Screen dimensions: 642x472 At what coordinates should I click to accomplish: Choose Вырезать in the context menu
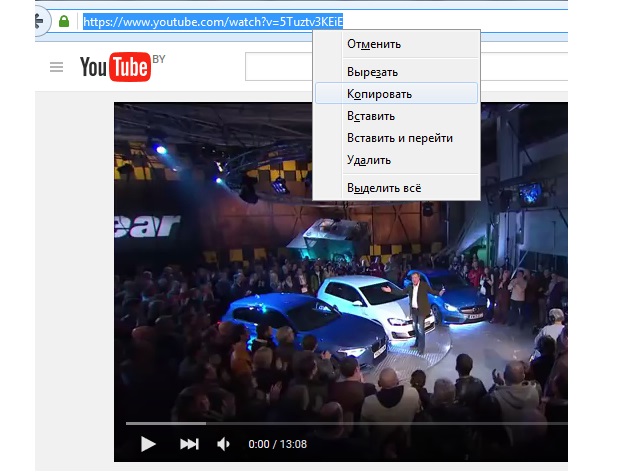click(x=396, y=72)
